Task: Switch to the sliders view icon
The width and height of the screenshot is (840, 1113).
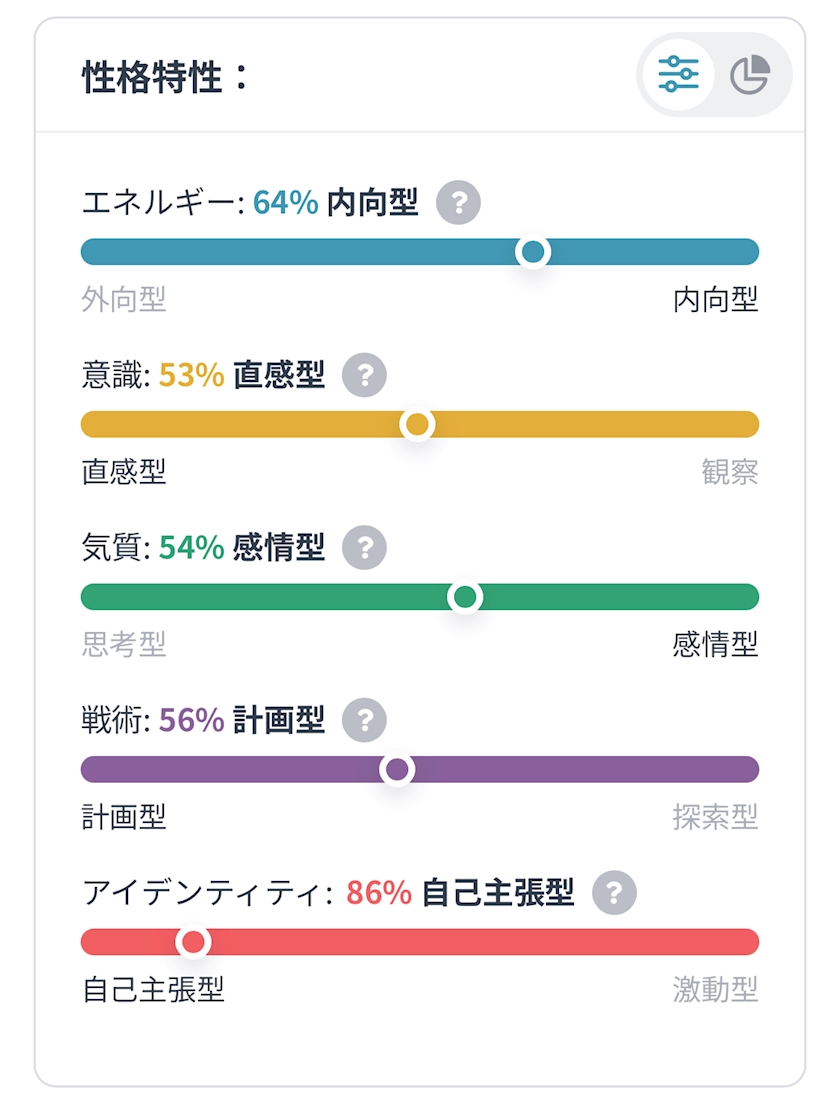Action: pyautogui.click(x=678, y=75)
